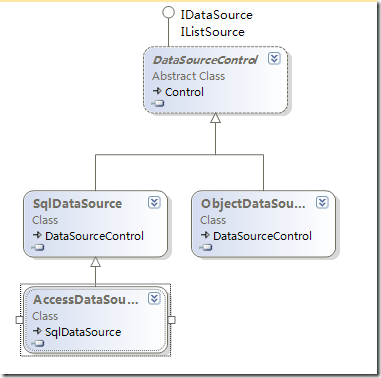Select the IDataSource interface label
This screenshot has width=381, height=378.
pos(217,15)
